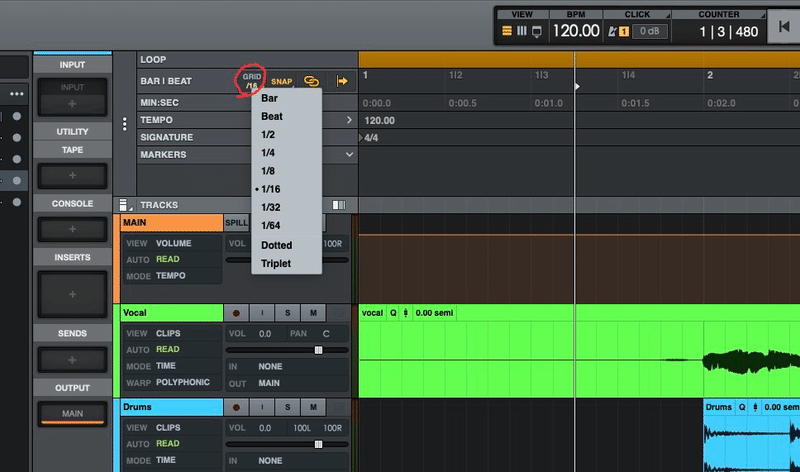The height and width of the screenshot is (472, 800).
Task: Add a TAPE slot with plus
Action: 72,176
